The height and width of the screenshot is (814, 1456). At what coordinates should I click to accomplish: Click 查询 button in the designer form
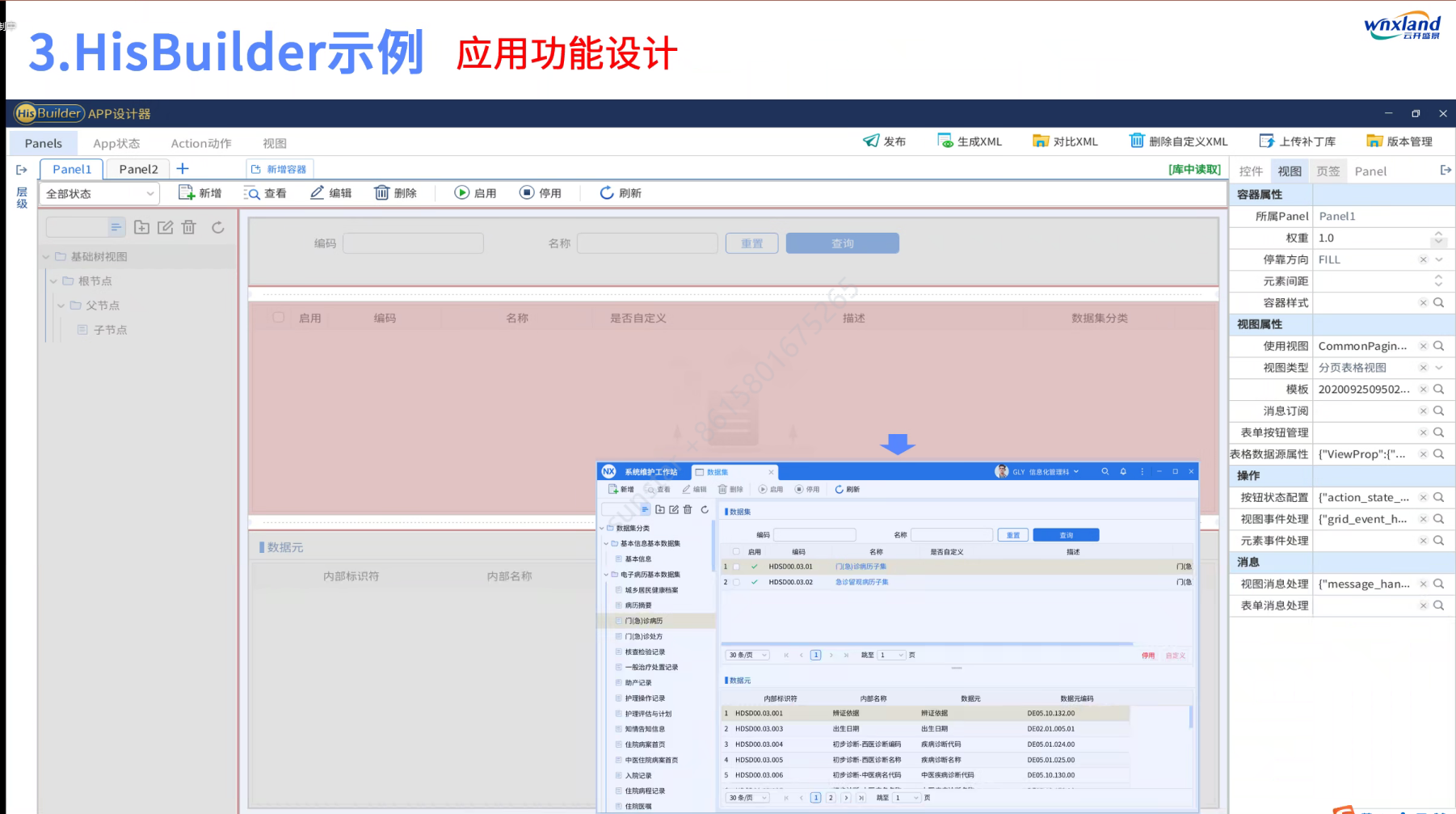(843, 243)
